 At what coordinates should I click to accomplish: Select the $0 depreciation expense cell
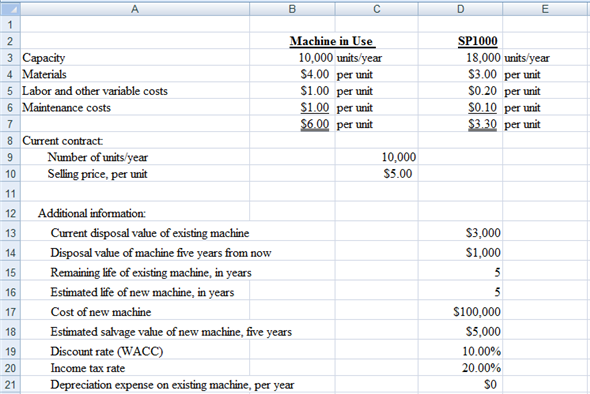coord(491,385)
